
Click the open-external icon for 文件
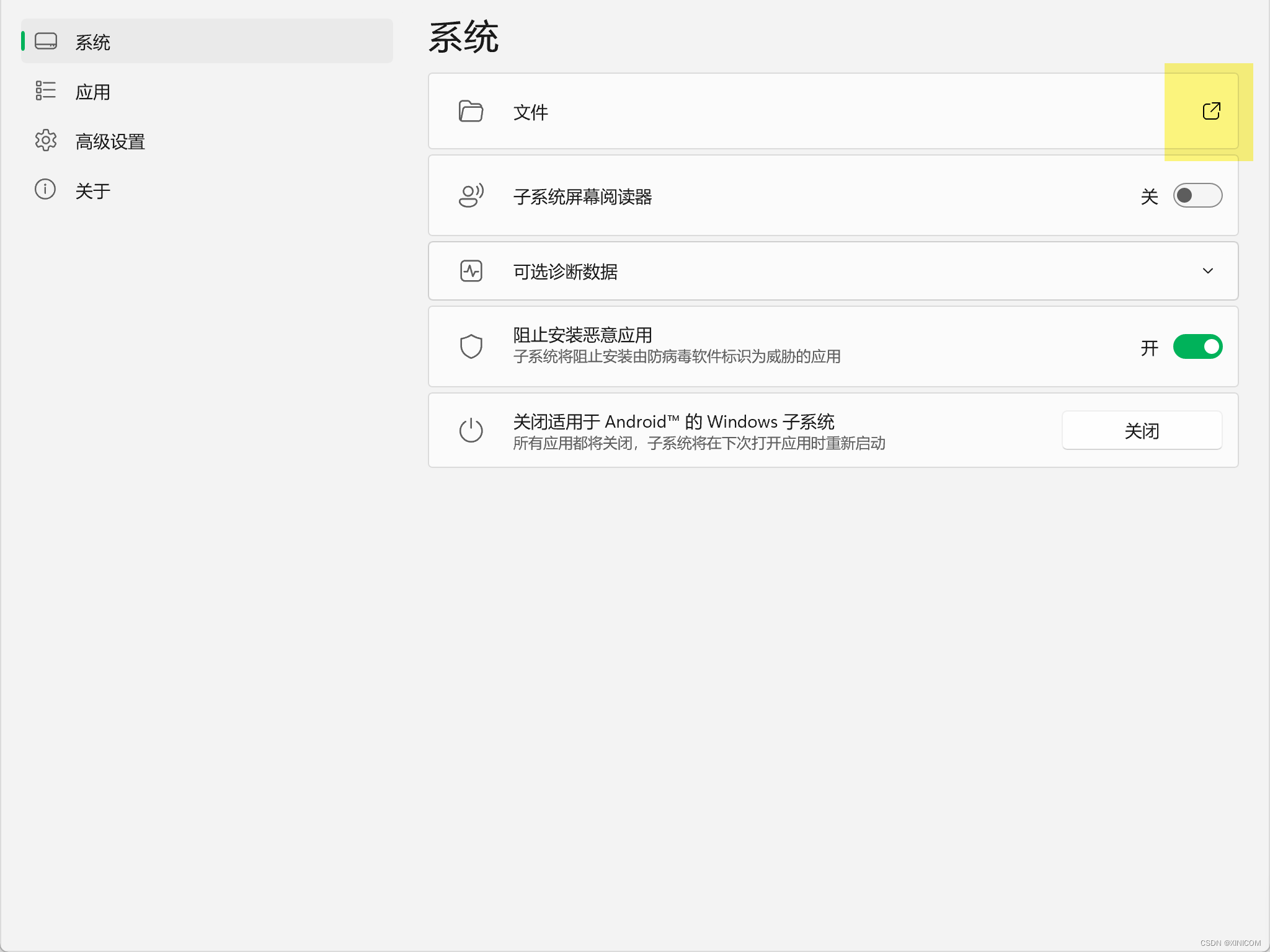(1211, 111)
